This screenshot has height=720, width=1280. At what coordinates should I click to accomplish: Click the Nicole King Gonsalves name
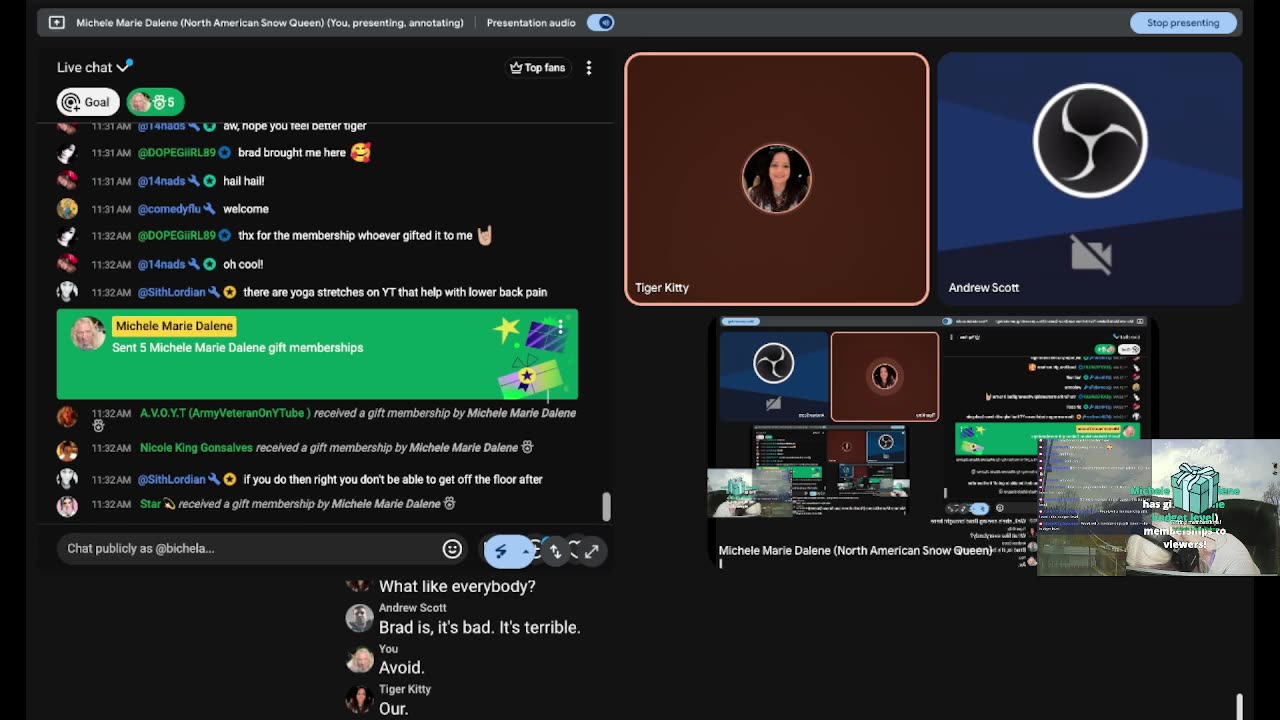pyautogui.click(x=196, y=448)
